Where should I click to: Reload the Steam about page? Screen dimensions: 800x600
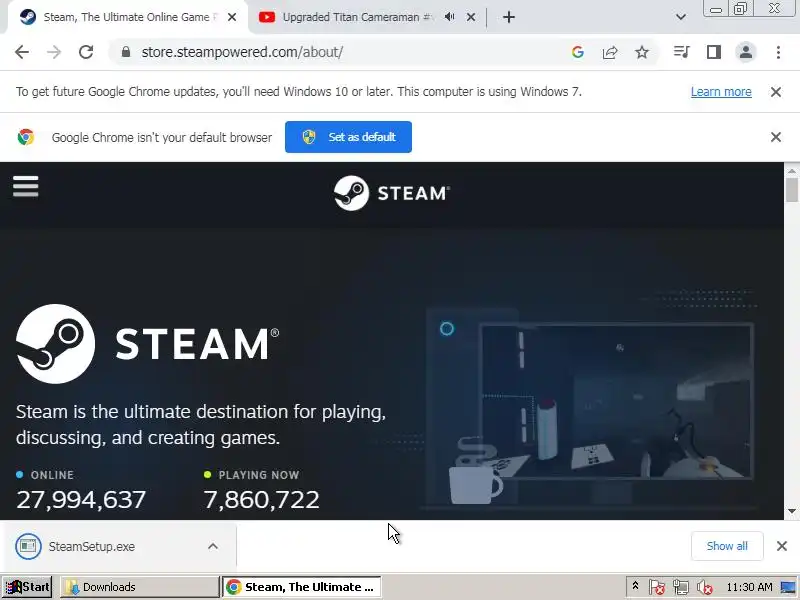[x=86, y=52]
